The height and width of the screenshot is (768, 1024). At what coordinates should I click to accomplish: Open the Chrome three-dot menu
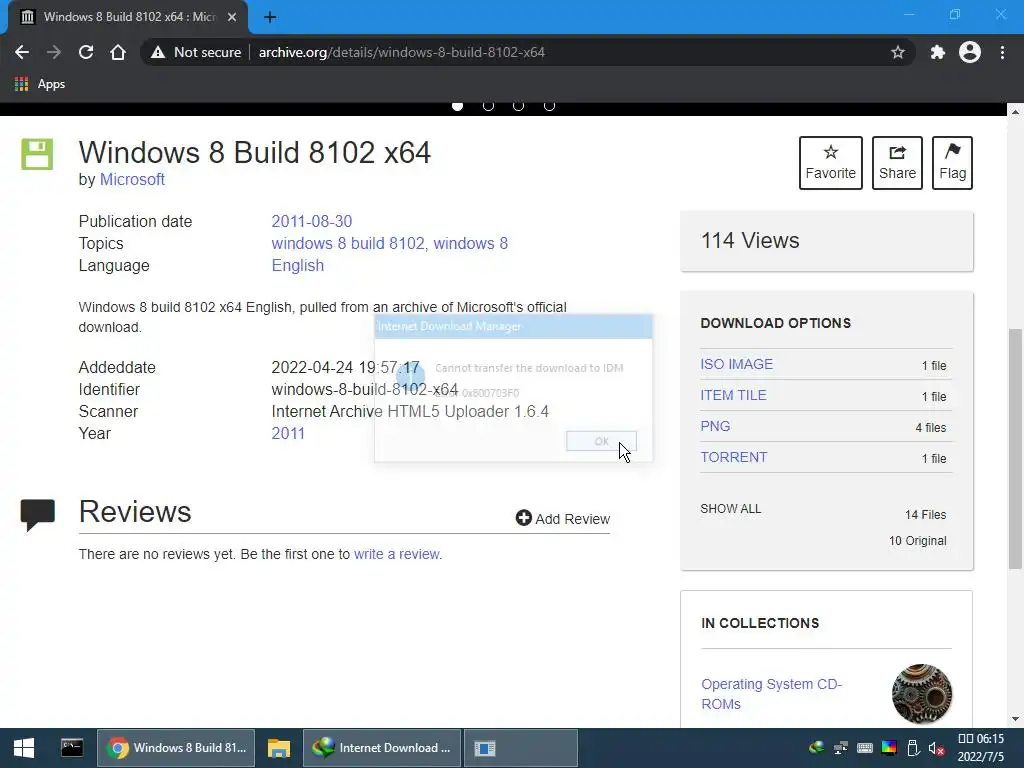pyautogui.click(x=1002, y=52)
